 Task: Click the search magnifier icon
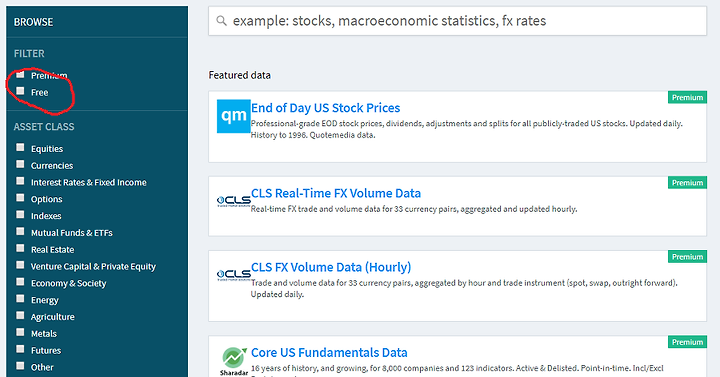(x=221, y=21)
